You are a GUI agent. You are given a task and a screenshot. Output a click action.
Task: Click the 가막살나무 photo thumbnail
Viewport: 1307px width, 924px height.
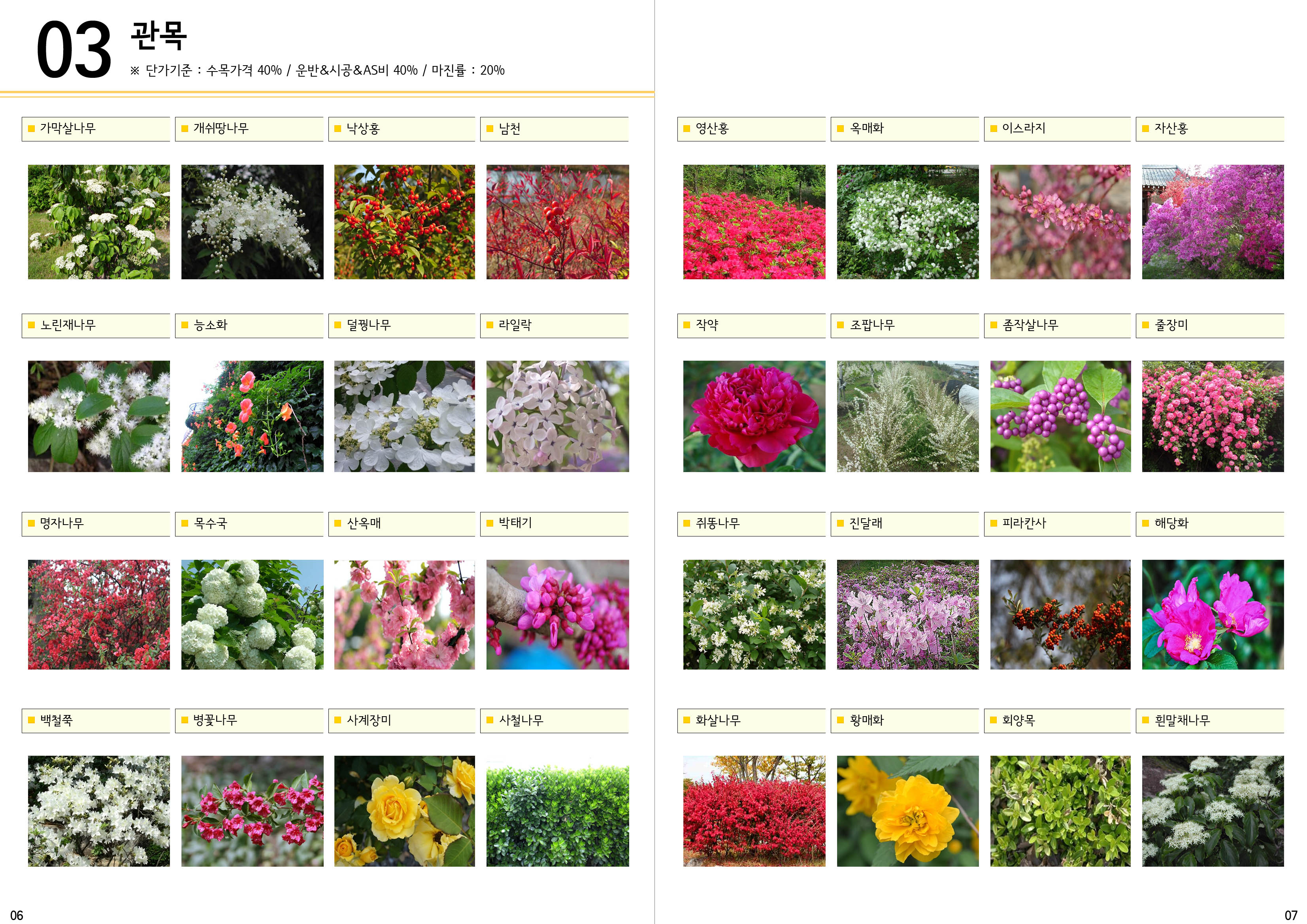click(99, 222)
